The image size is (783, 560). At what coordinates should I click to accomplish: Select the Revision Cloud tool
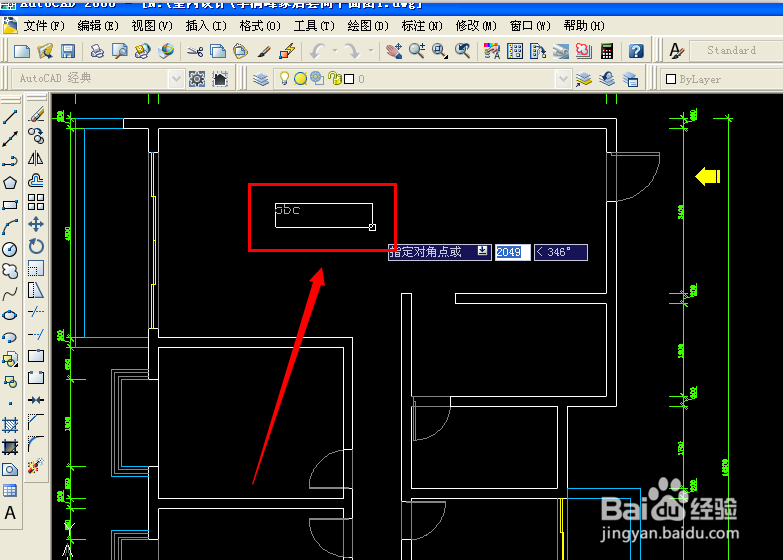tap(10, 271)
